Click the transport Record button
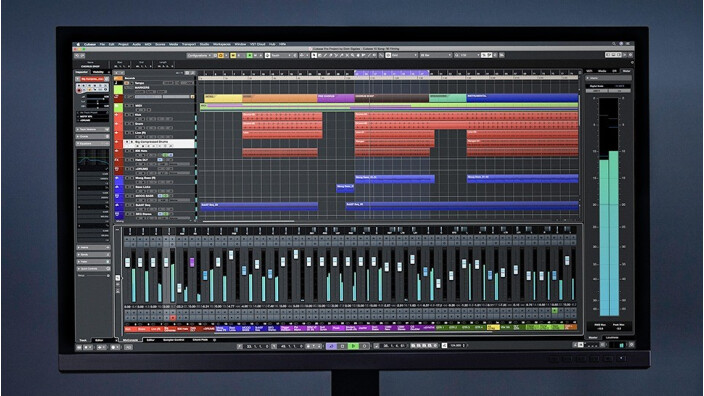This screenshot has width=704, height=396. pos(365,346)
